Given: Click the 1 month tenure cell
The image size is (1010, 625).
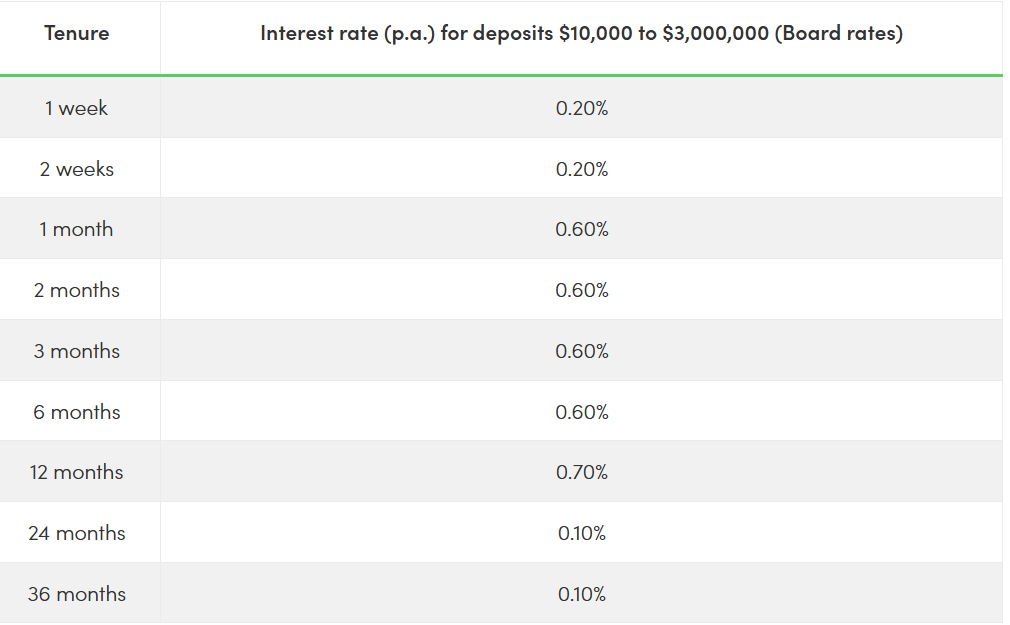Looking at the screenshot, I should tap(77, 229).
